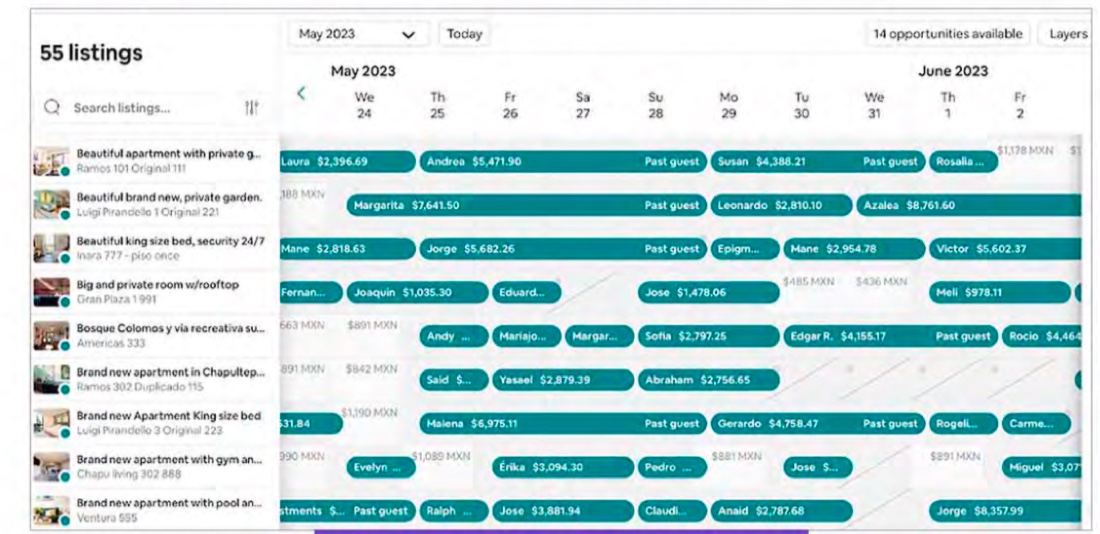
Task: Open Laura $2,396.69 reservation
Action: coord(348,161)
